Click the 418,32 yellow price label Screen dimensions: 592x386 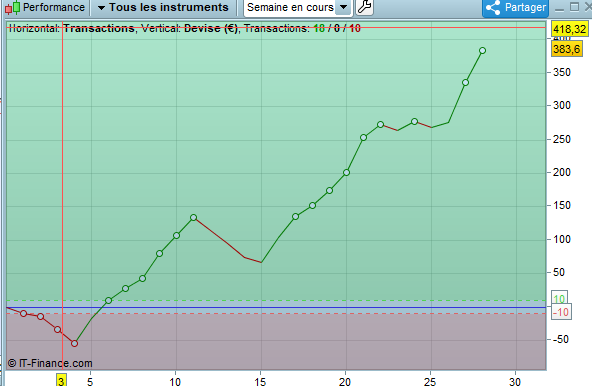tap(569, 29)
